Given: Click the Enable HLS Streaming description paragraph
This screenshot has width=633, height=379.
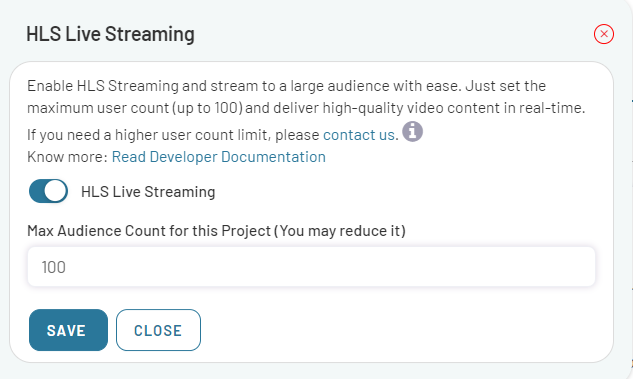Looking at the screenshot, I should click(x=306, y=97).
